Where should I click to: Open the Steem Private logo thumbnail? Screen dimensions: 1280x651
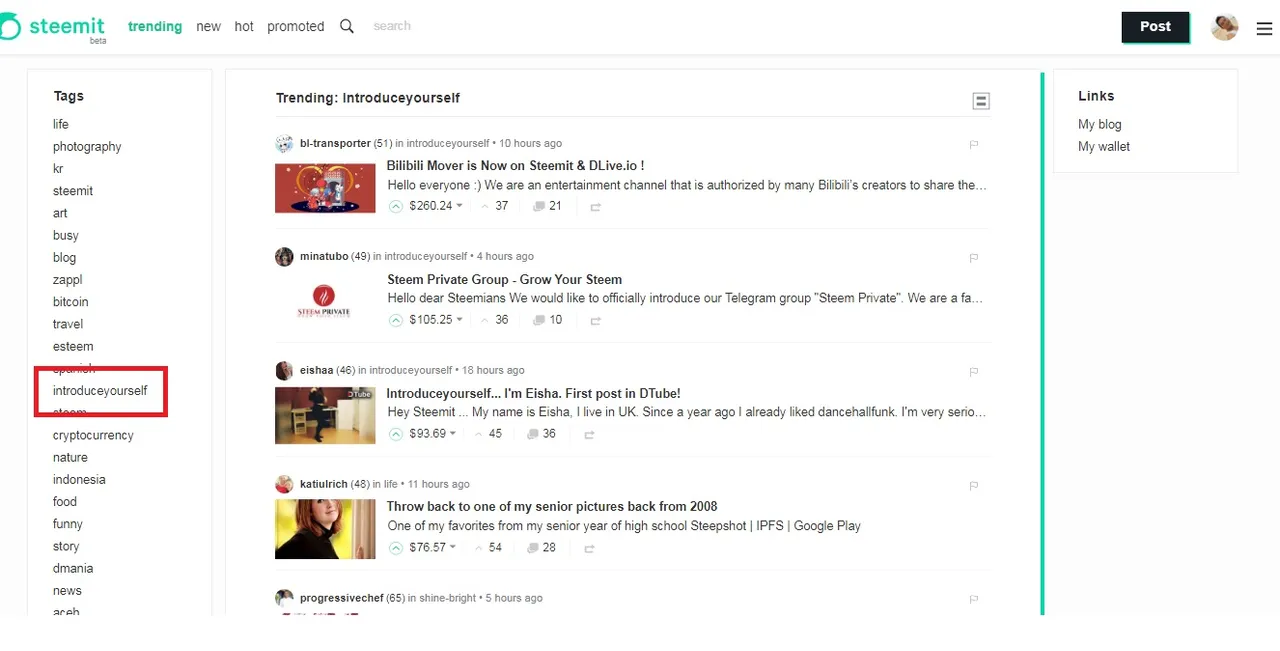pos(325,301)
